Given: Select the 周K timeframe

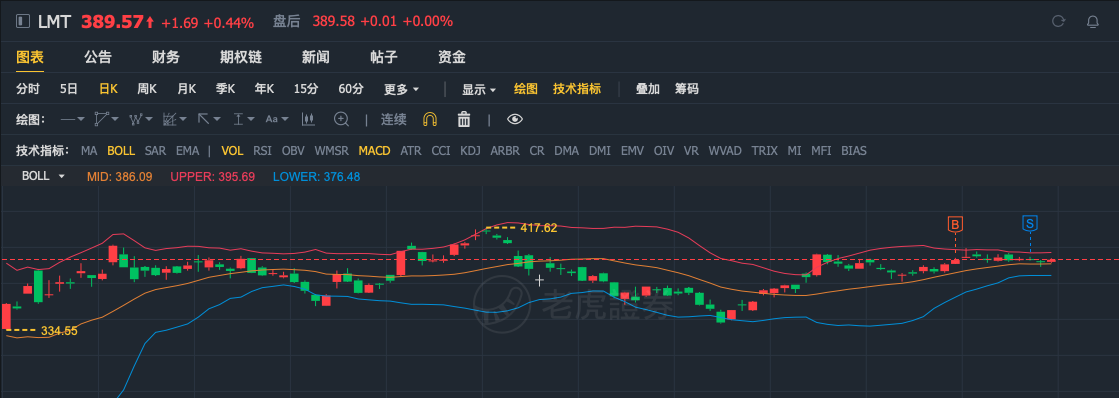Looking at the screenshot, I should pos(147,89).
